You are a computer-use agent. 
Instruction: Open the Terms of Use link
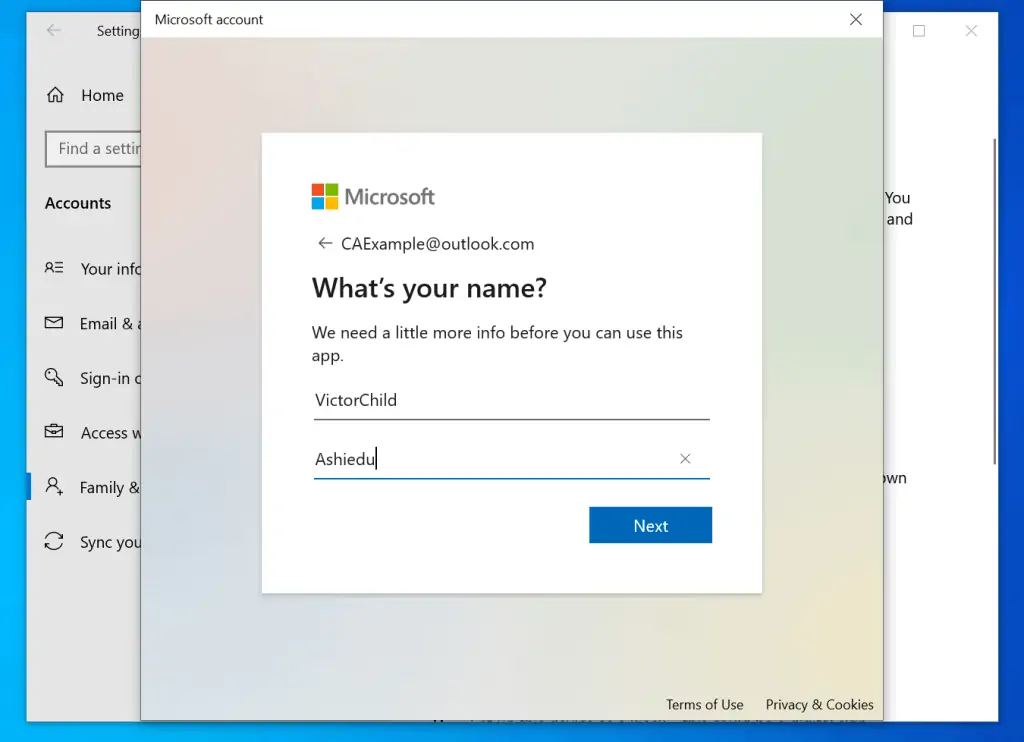(x=704, y=704)
